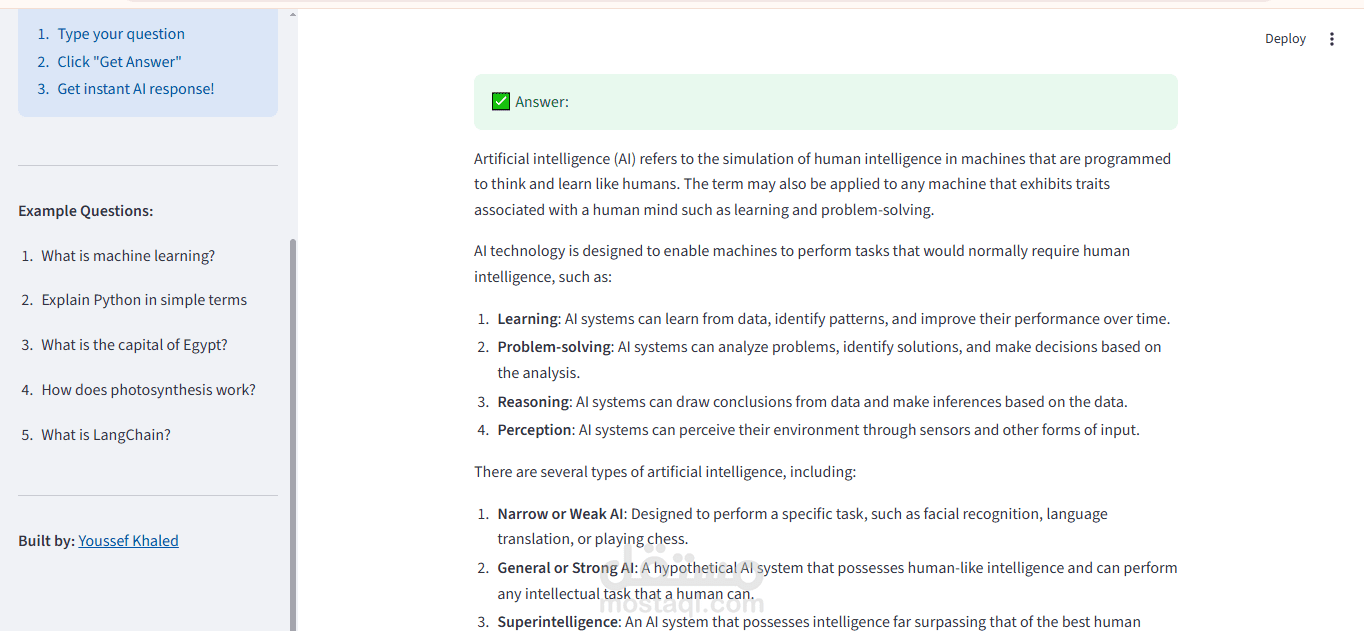Select example question 'What is machine learning?'
Screen dimensions: 1364x631
(x=127, y=255)
